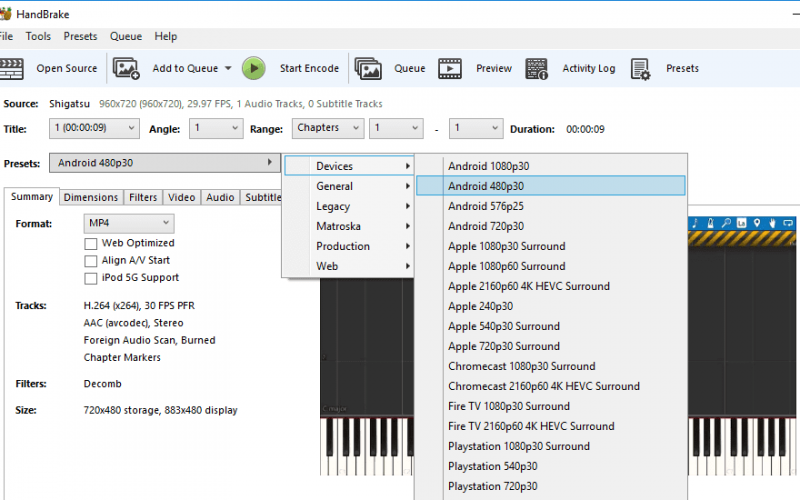Image resolution: width=800 pixels, height=500 pixels.
Task: Choose the Playstation 720p30 preset
Action: coord(551,486)
